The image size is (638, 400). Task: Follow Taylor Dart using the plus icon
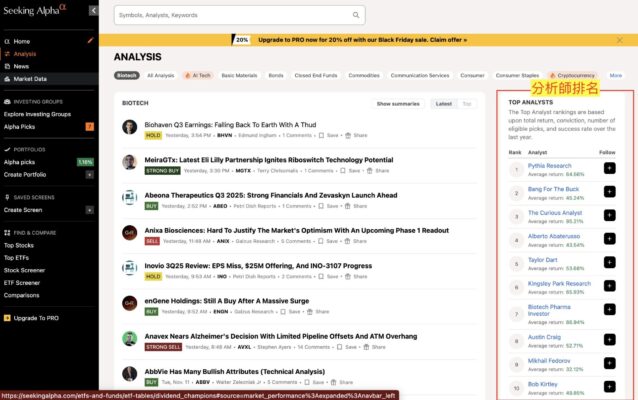(x=610, y=264)
